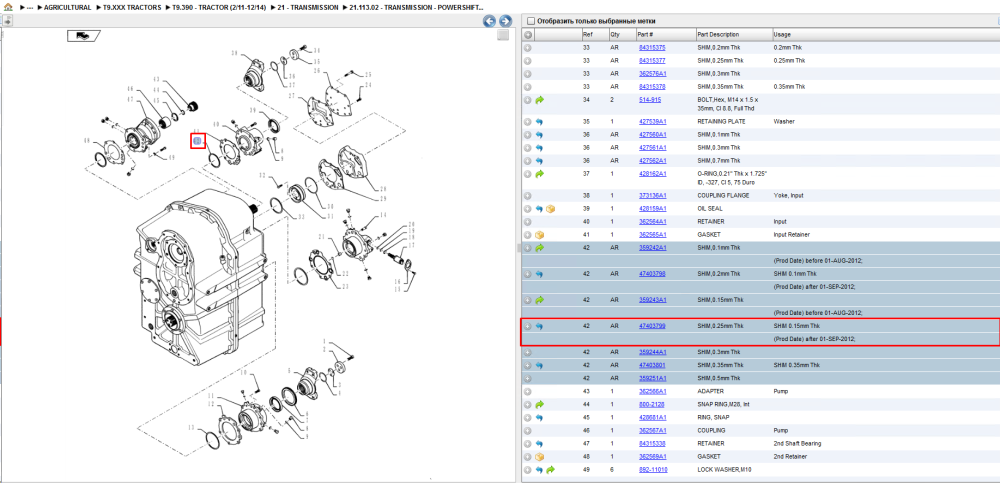This screenshot has width=1000, height=483.
Task: Select the highlighted callout 42 in the diagram
Action: point(197,140)
